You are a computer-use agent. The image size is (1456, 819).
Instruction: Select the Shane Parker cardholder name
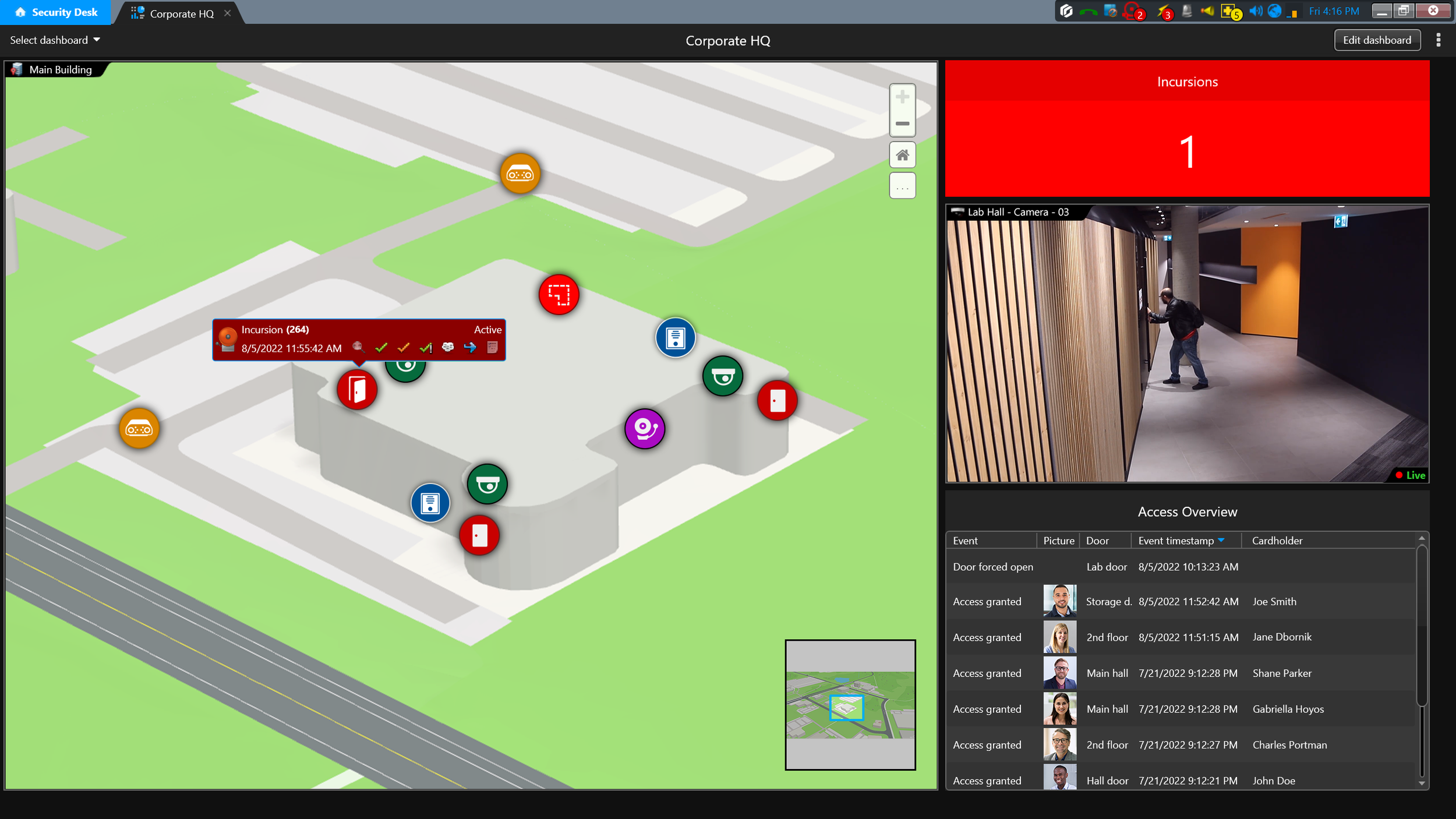[1282, 673]
